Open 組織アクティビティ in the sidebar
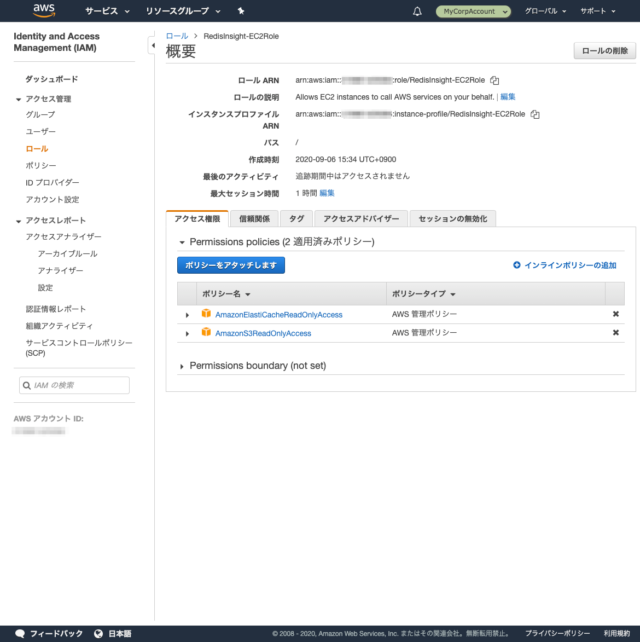 [59, 326]
